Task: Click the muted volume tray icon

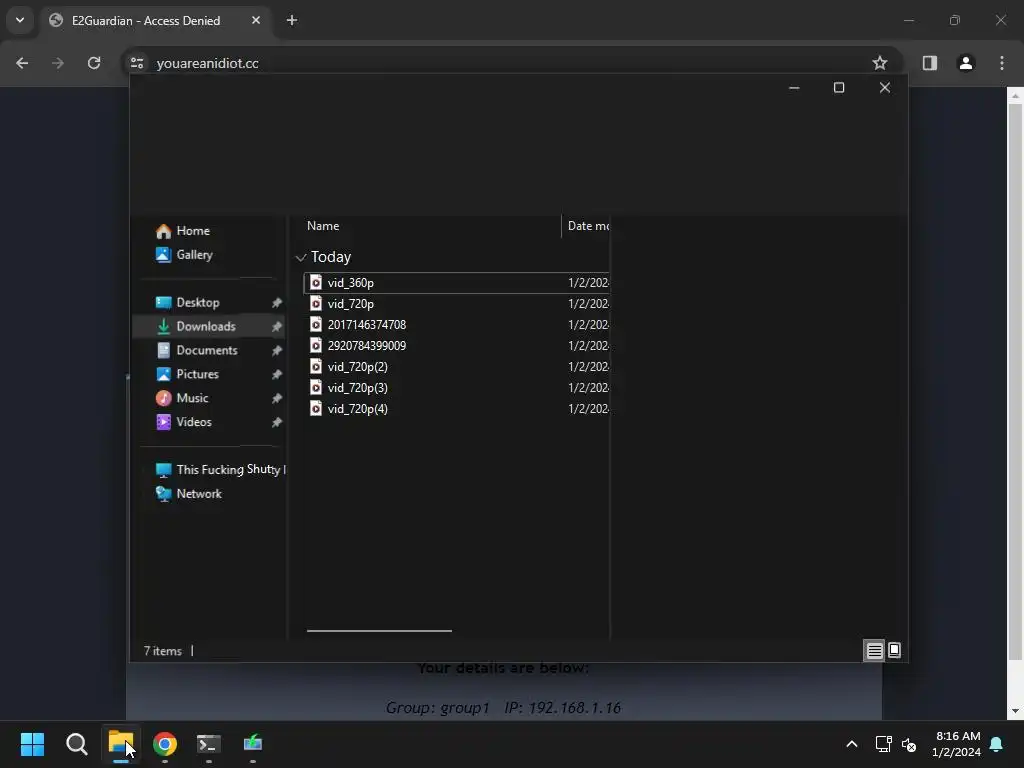Action: (908, 744)
